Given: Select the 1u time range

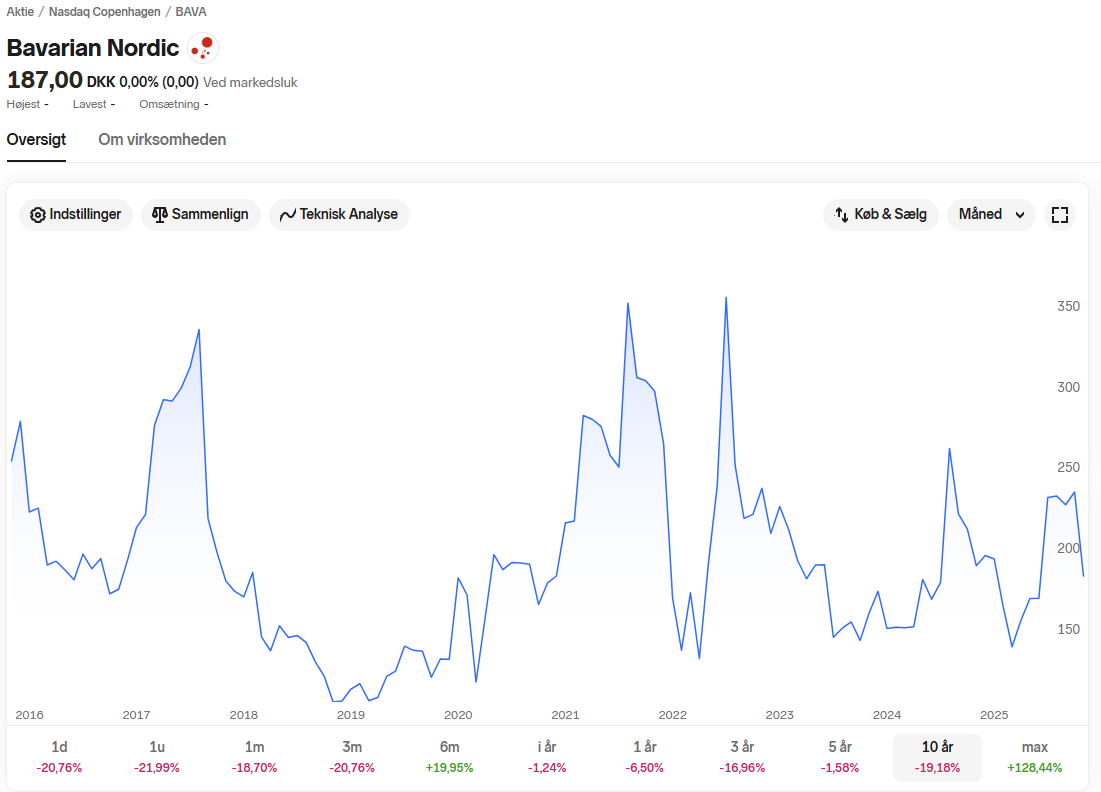Looking at the screenshot, I should pos(157,757).
